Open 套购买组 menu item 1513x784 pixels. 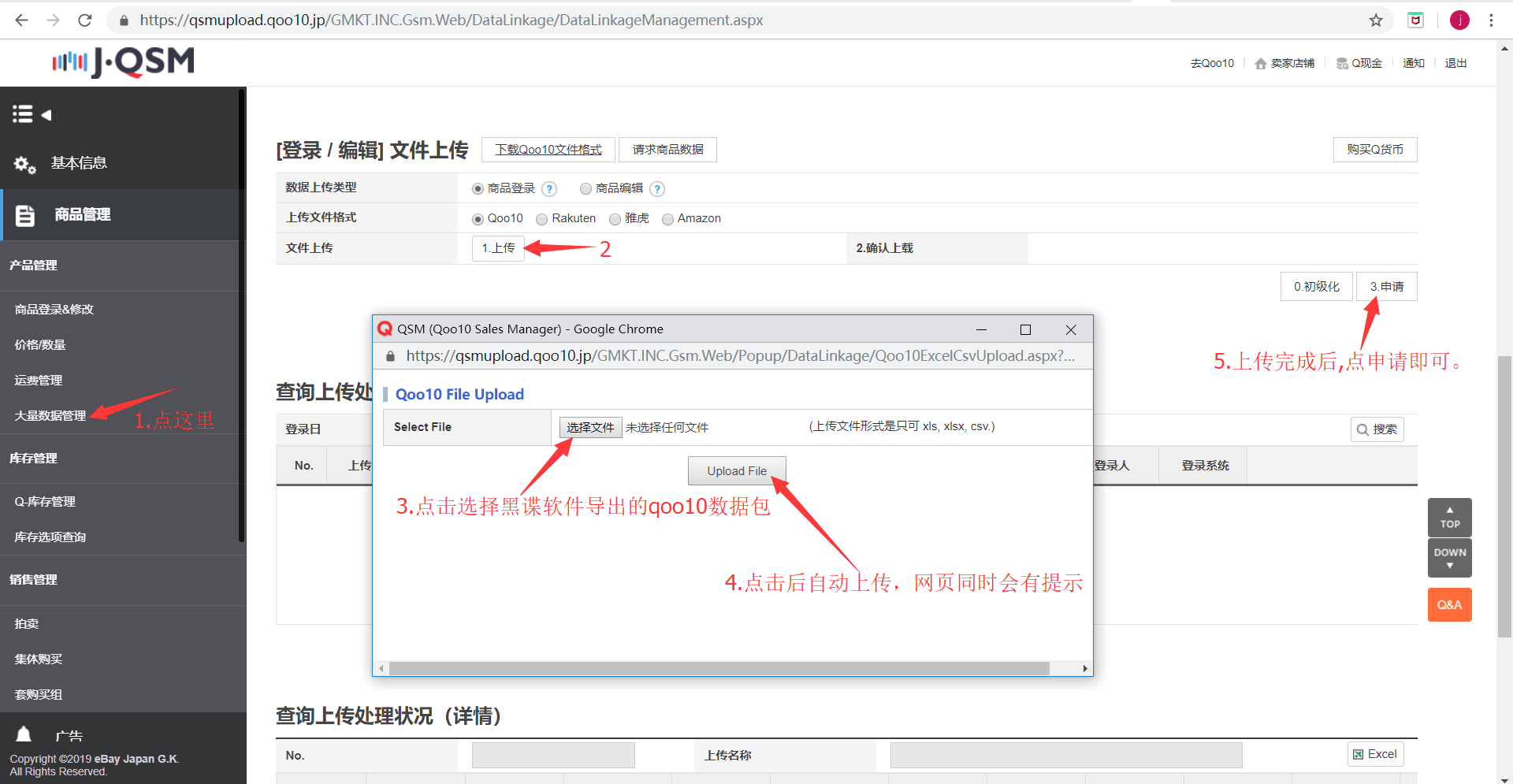(x=39, y=694)
